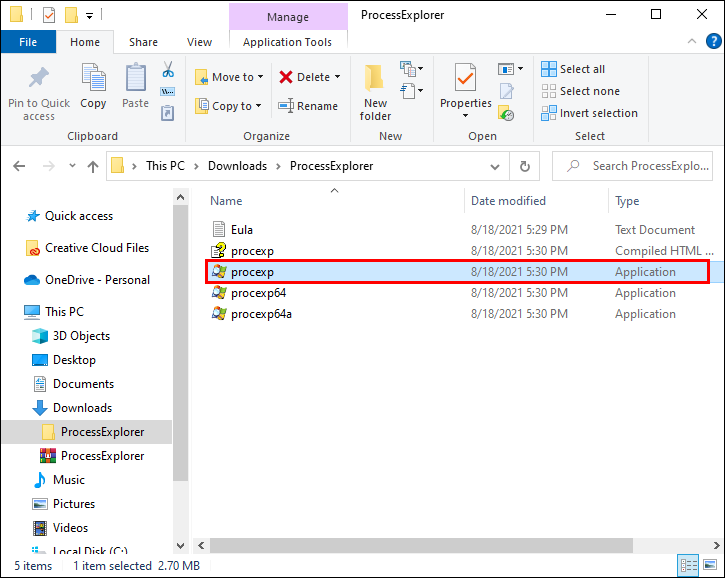Click the Copy ribbon icon

click(x=93, y=77)
